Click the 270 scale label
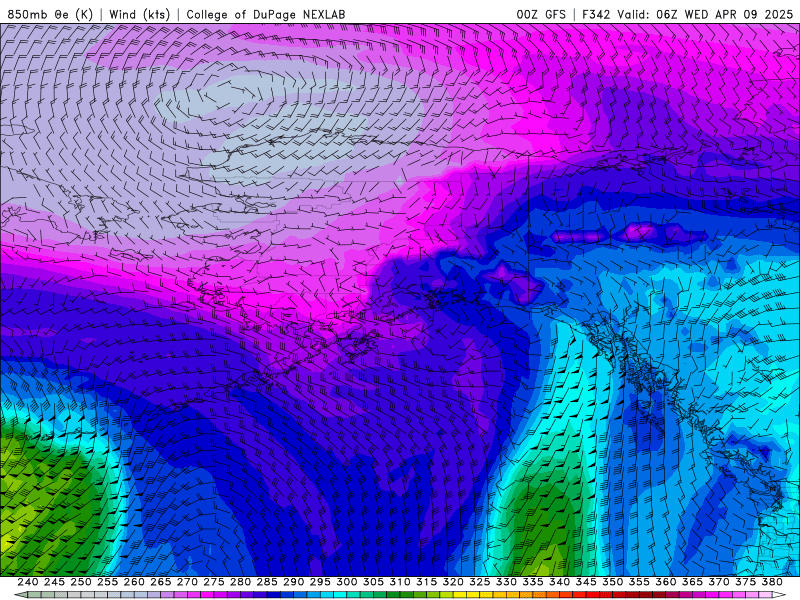Screen dimensions: 800x600 (187, 582)
